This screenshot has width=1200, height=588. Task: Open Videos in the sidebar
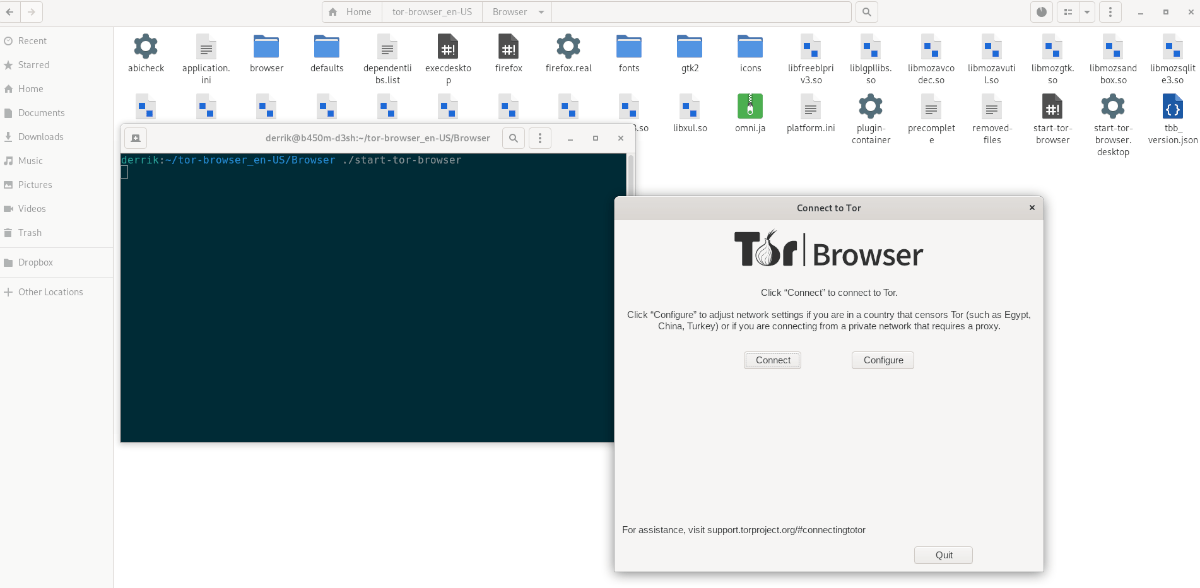pyautogui.click(x=57, y=209)
